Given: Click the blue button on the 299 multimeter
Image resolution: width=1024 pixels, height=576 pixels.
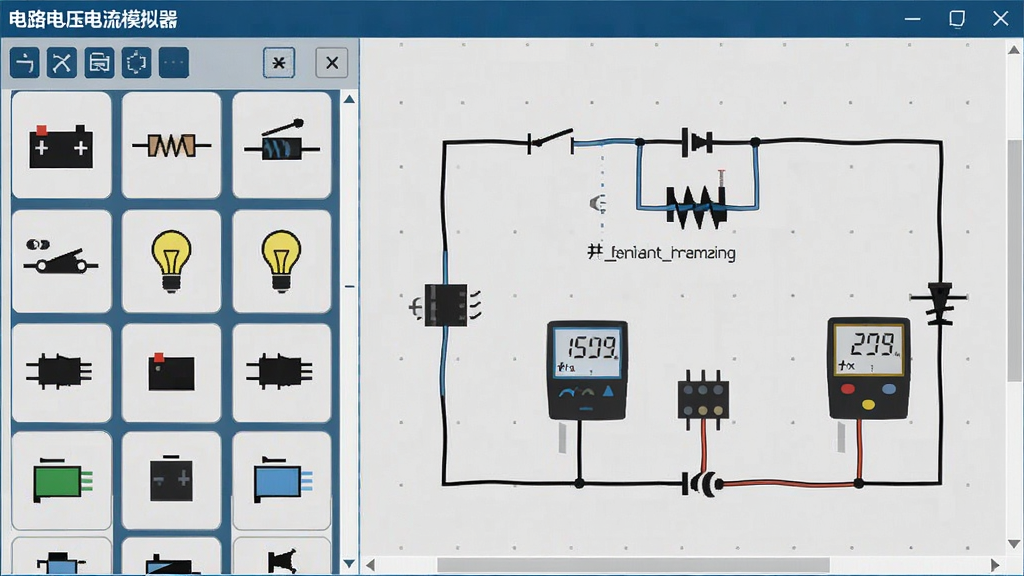Looking at the screenshot, I should (889, 389).
